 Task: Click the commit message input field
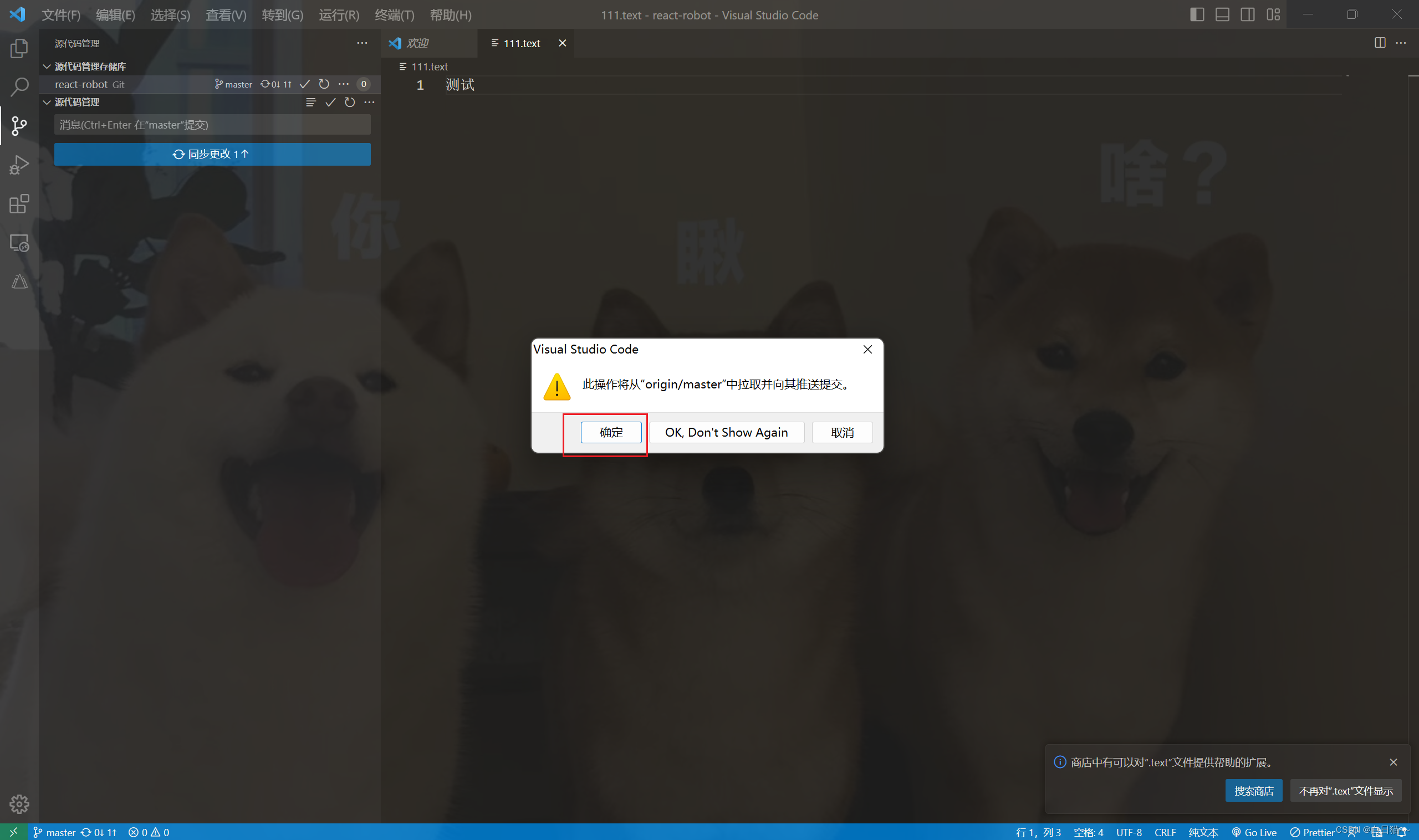[212, 125]
